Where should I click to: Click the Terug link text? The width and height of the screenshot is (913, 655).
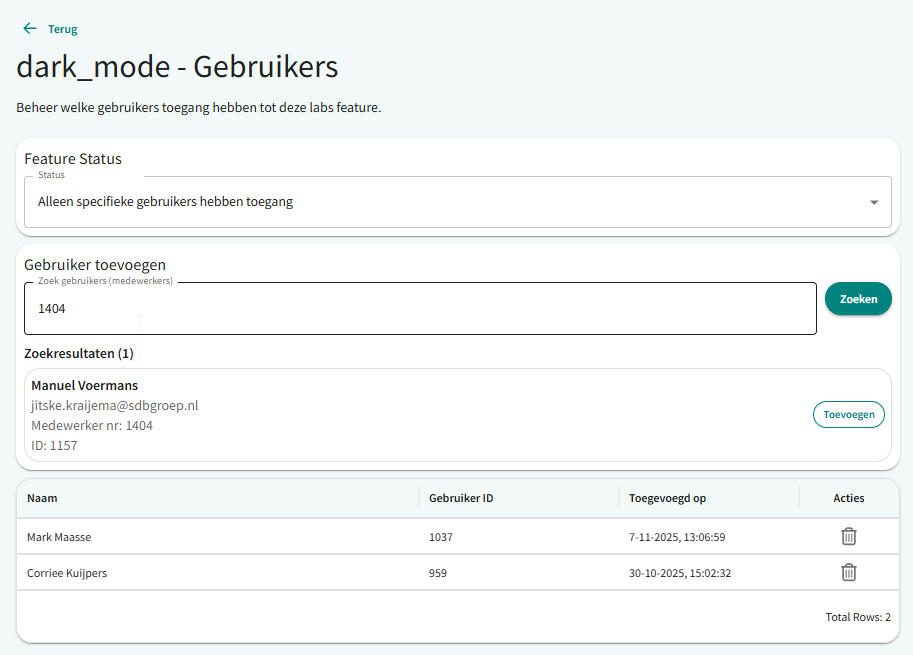click(x=62, y=29)
